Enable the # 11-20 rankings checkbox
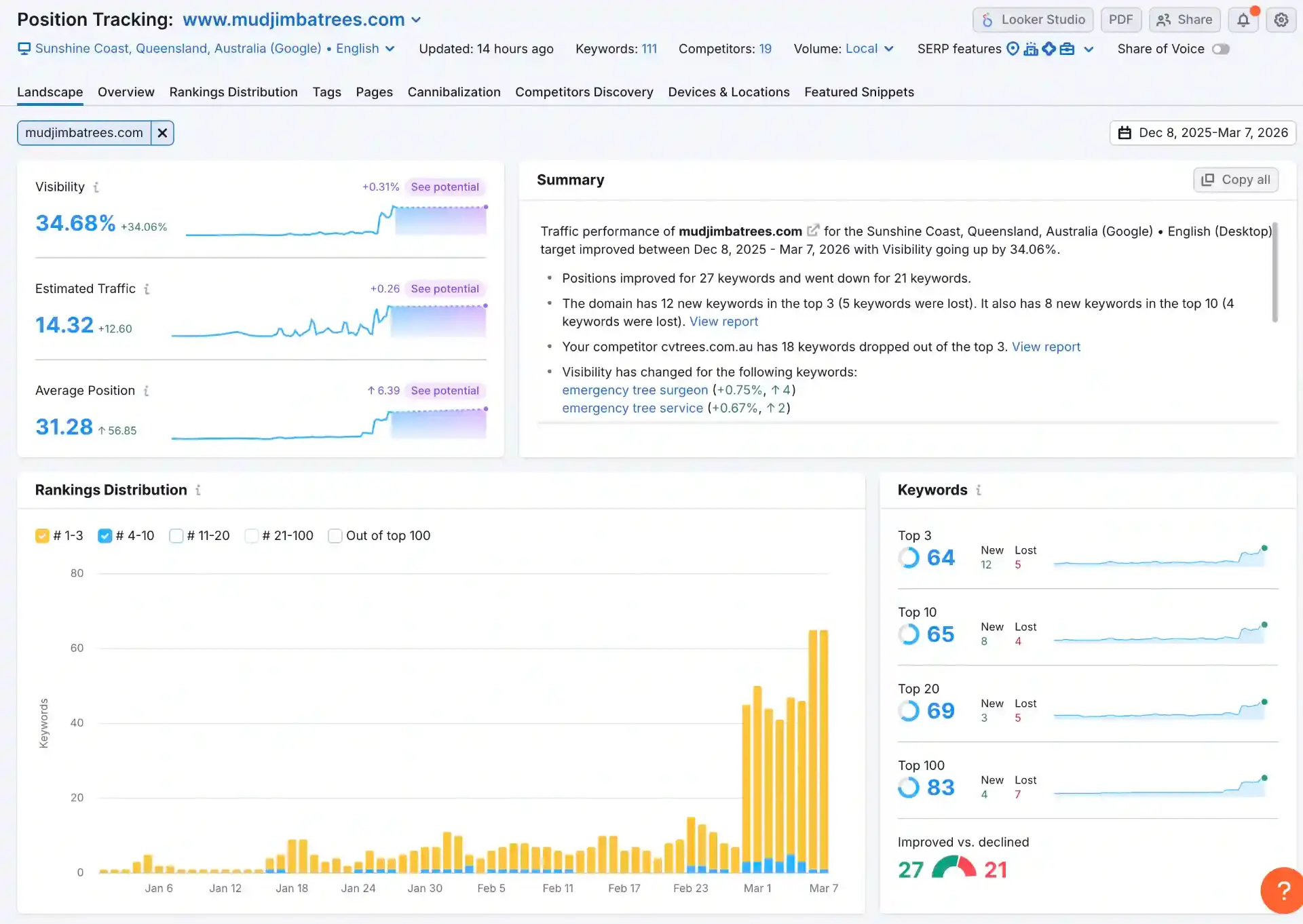The image size is (1303, 924). click(176, 536)
